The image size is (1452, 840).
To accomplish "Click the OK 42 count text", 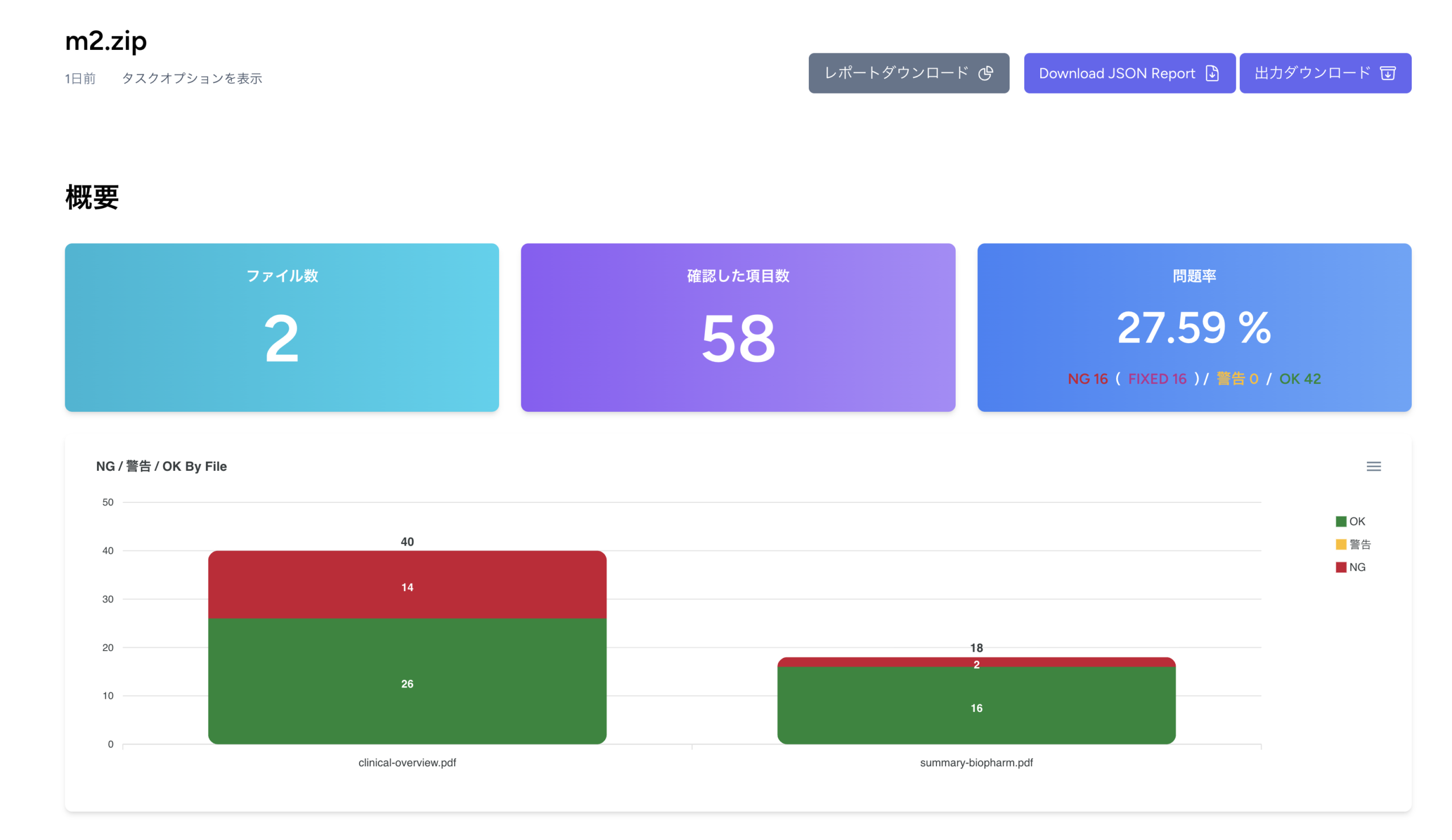I will tap(1300, 378).
